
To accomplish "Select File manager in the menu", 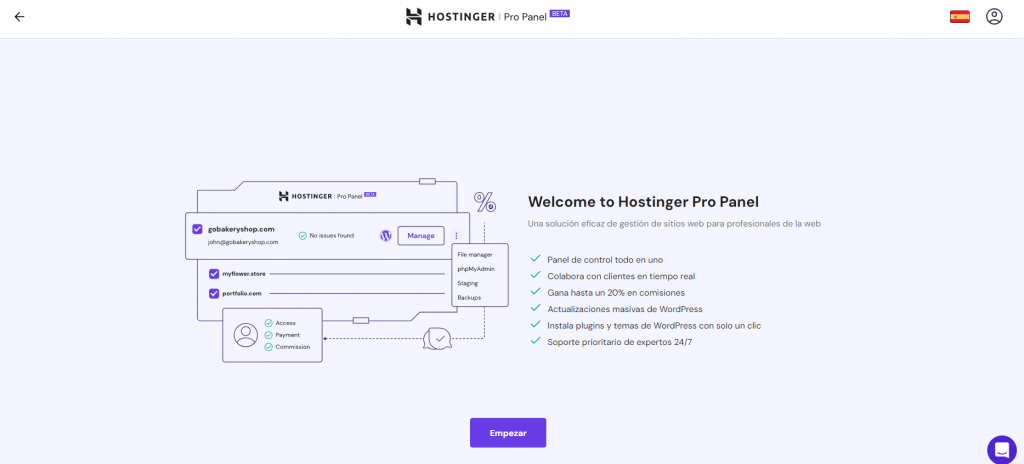I will (x=475, y=255).
